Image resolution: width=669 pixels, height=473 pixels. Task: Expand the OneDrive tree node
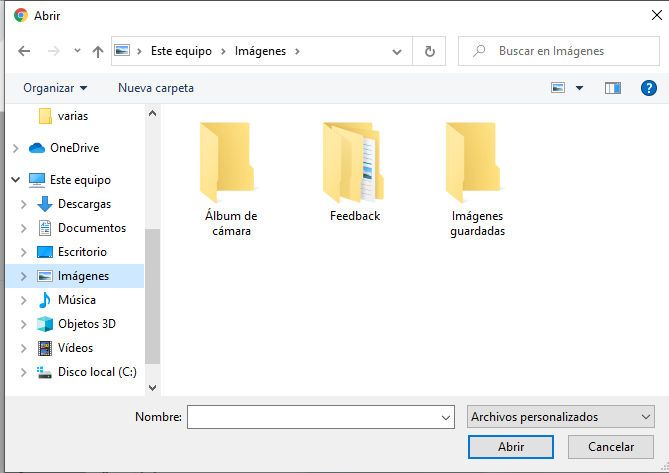(x=15, y=148)
